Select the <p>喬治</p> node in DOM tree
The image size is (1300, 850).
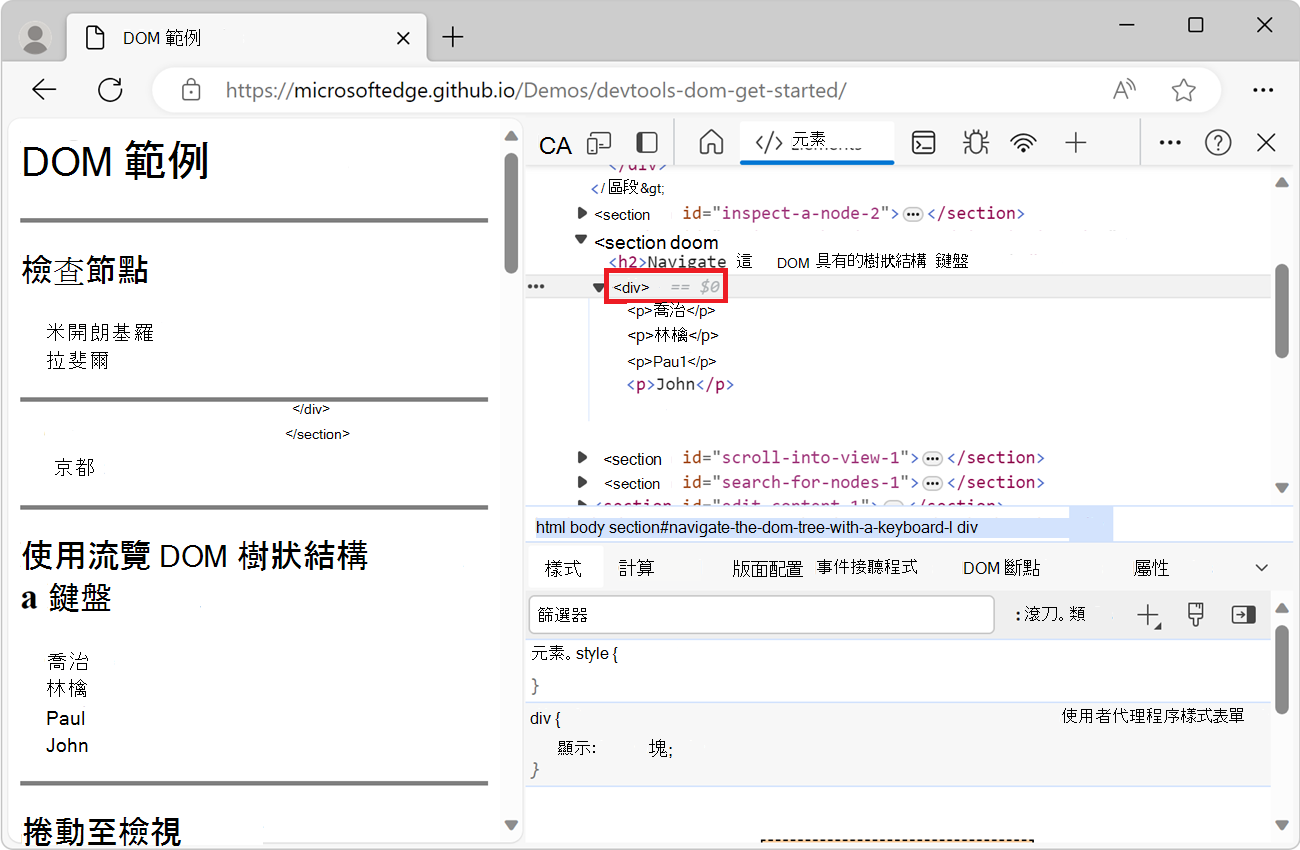tap(671, 310)
